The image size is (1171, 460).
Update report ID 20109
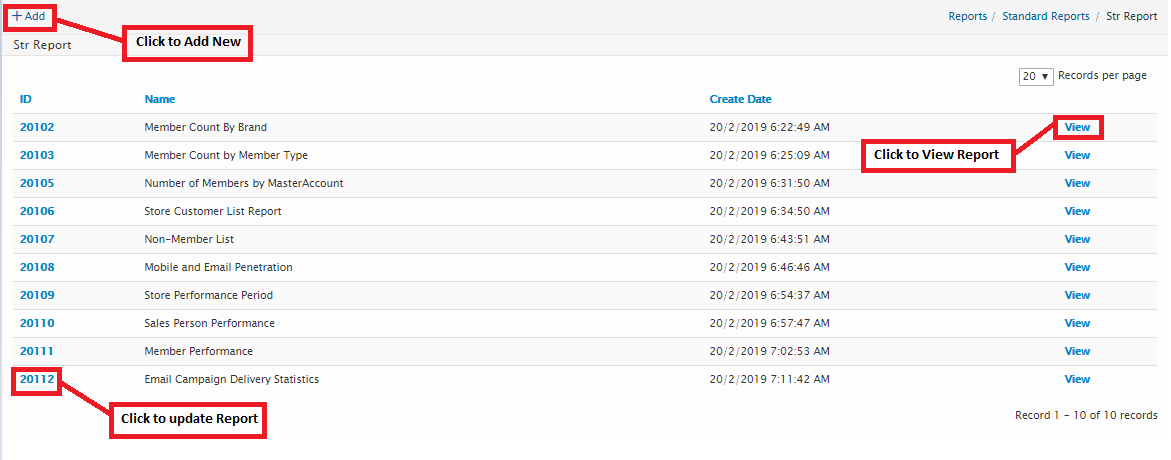coord(37,295)
